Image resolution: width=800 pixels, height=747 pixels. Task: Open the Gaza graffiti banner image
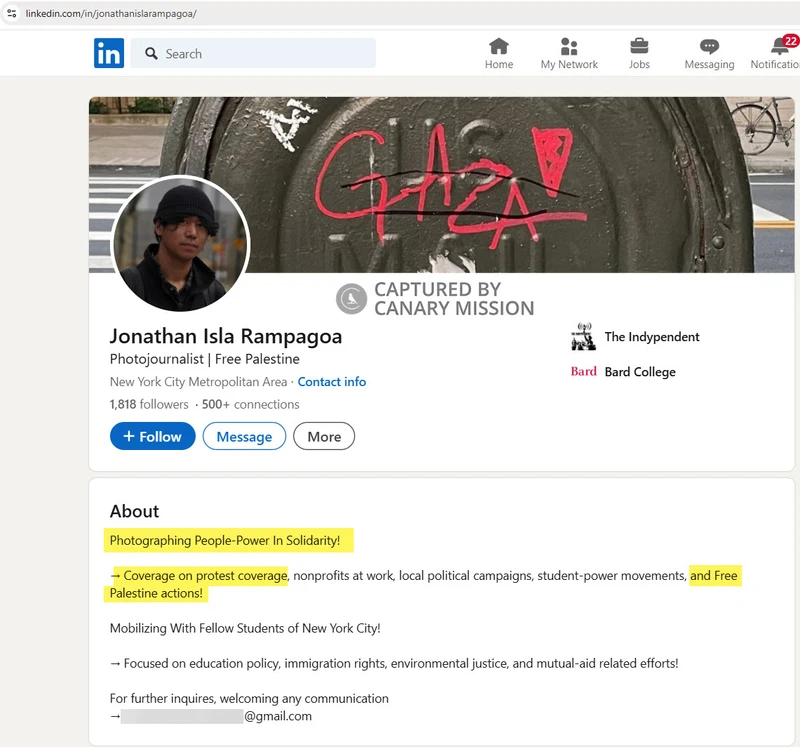pyautogui.click(x=441, y=185)
